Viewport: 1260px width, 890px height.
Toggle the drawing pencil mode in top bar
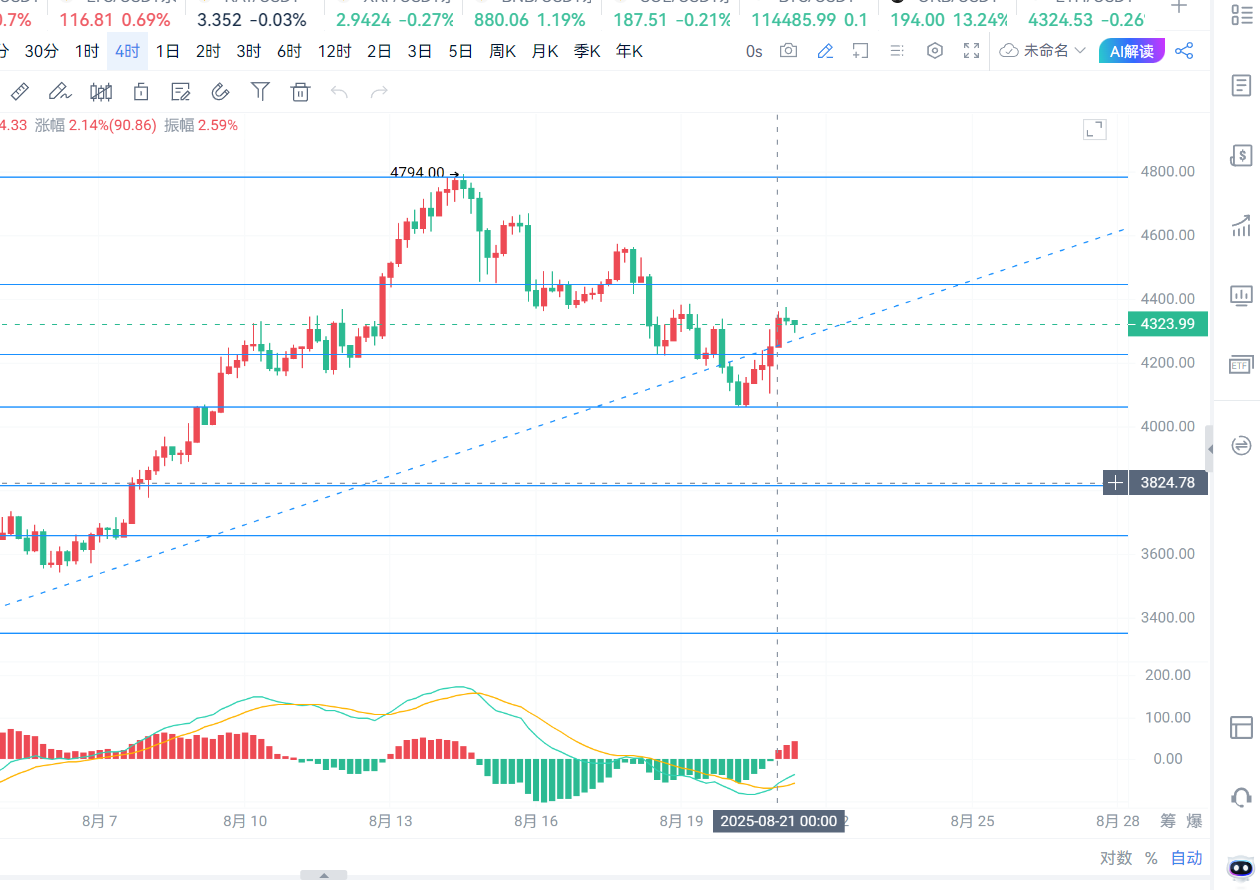tap(825, 51)
